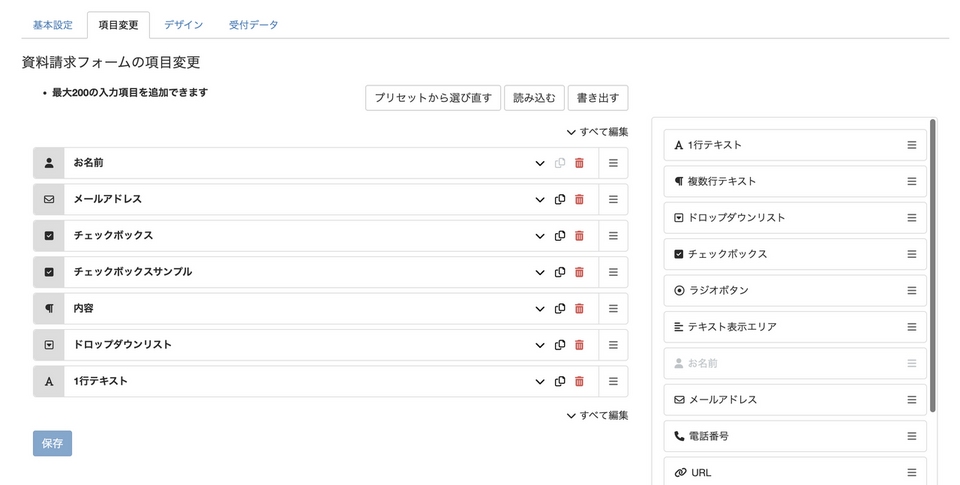Click the 書き出す export button
960x485 pixels.
(x=597, y=98)
